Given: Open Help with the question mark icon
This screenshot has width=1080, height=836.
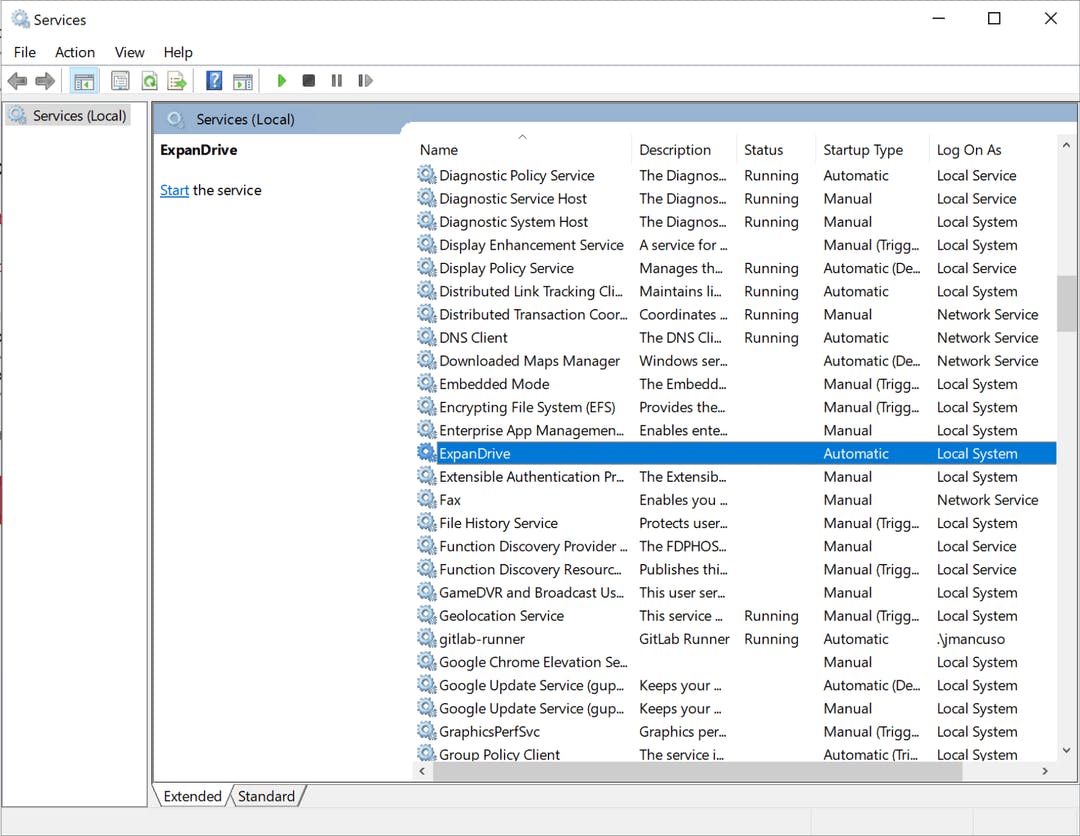Looking at the screenshot, I should [x=214, y=81].
